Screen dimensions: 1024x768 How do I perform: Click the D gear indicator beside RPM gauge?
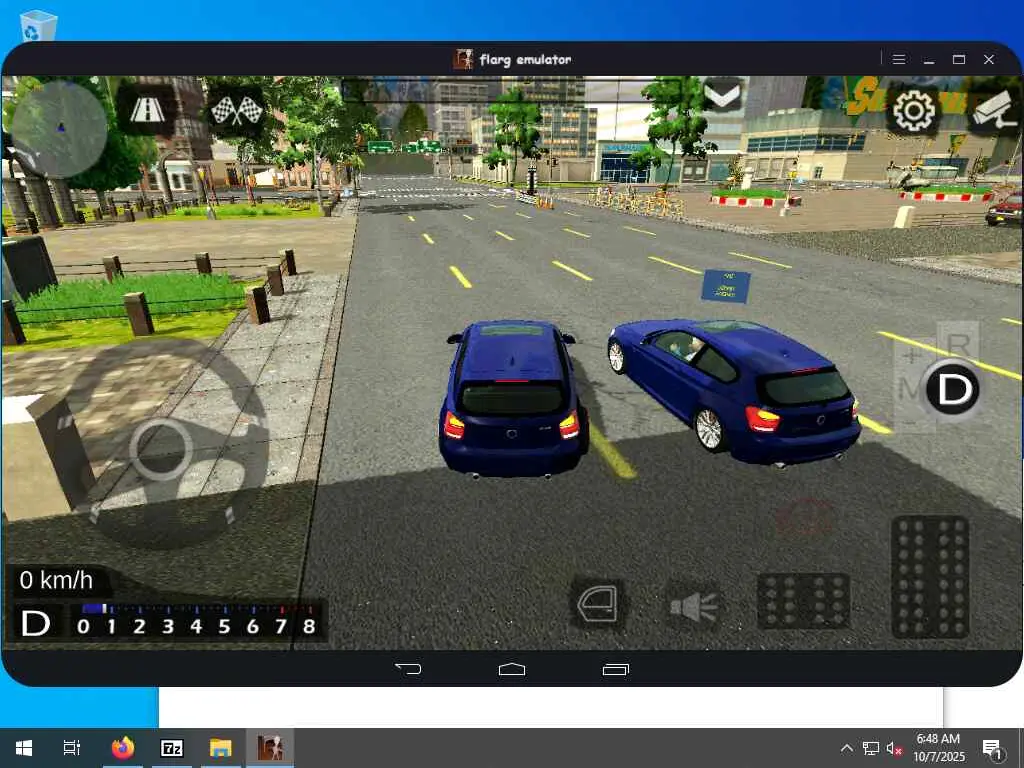36,624
